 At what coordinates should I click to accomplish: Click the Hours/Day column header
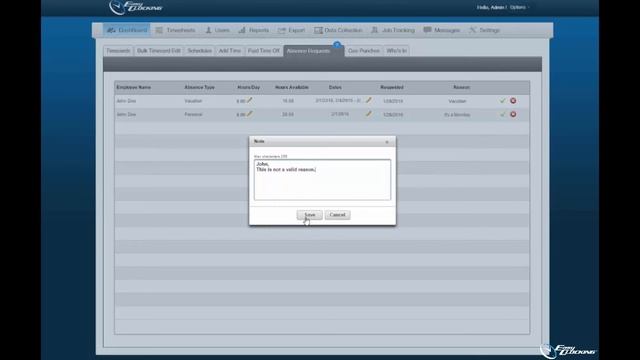[x=248, y=87]
